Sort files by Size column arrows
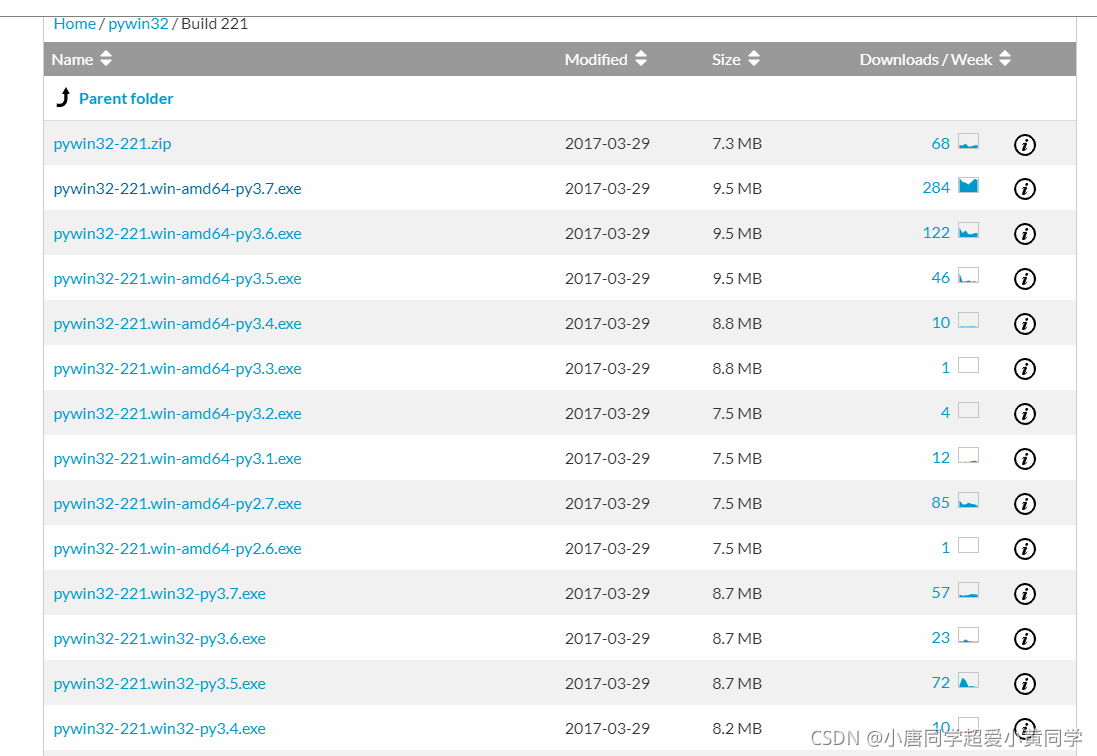This screenshot has height=756, width=1097. click(753, 59)
